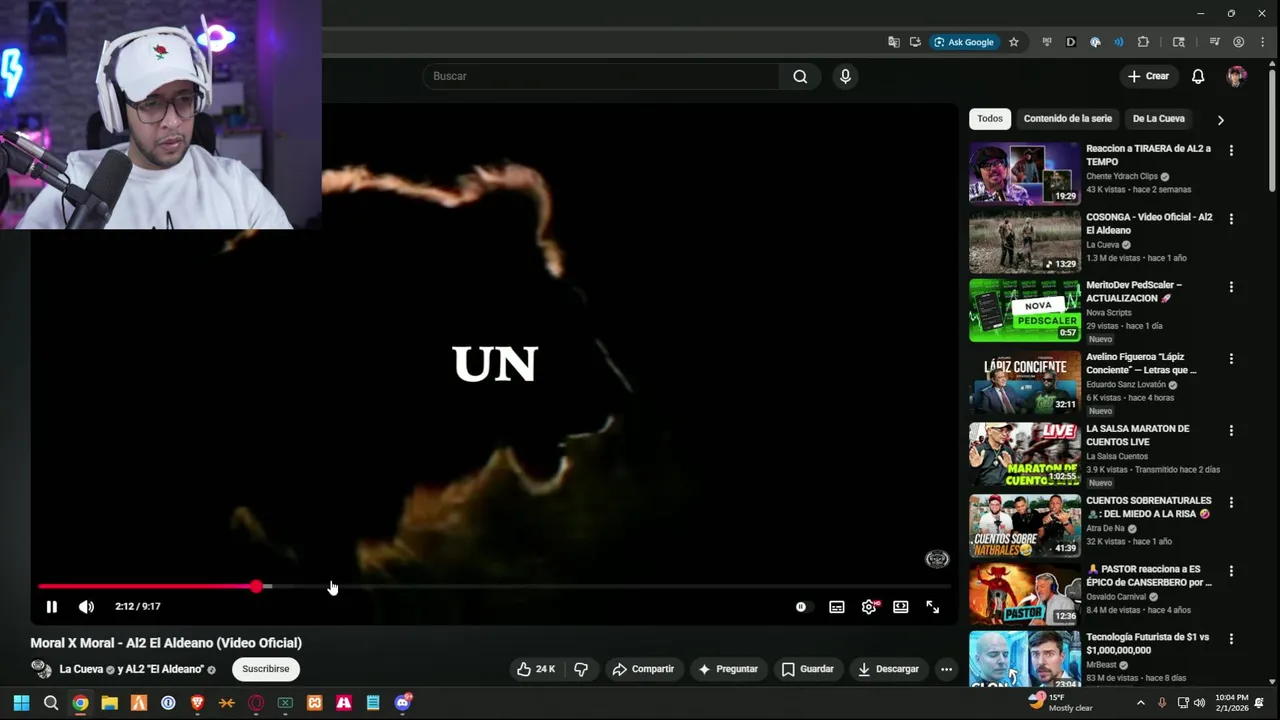Dislike the video with thumbs-down
This screenshot has height=720, width=1280.
581,669
